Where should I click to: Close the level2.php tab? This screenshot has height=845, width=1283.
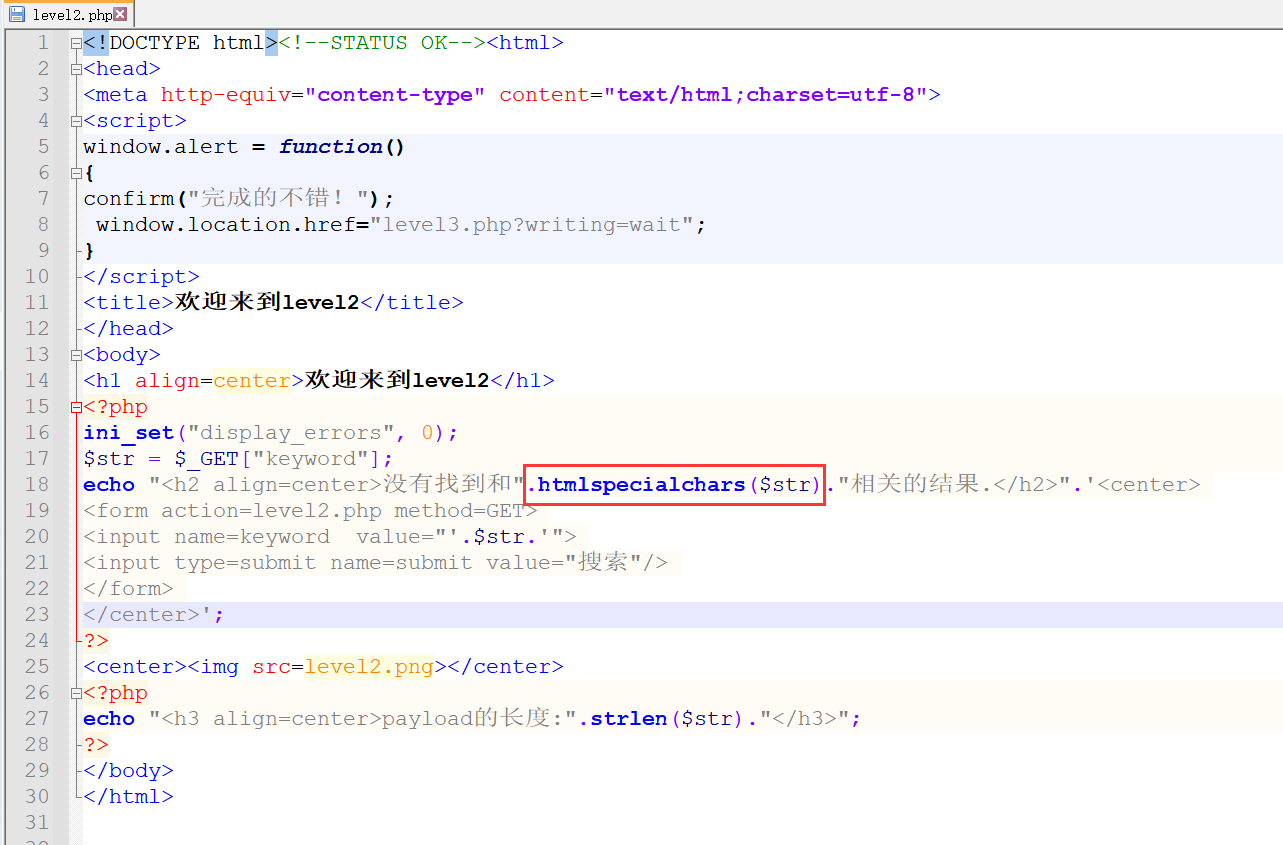pyautogui.click(x=122, y=14)
